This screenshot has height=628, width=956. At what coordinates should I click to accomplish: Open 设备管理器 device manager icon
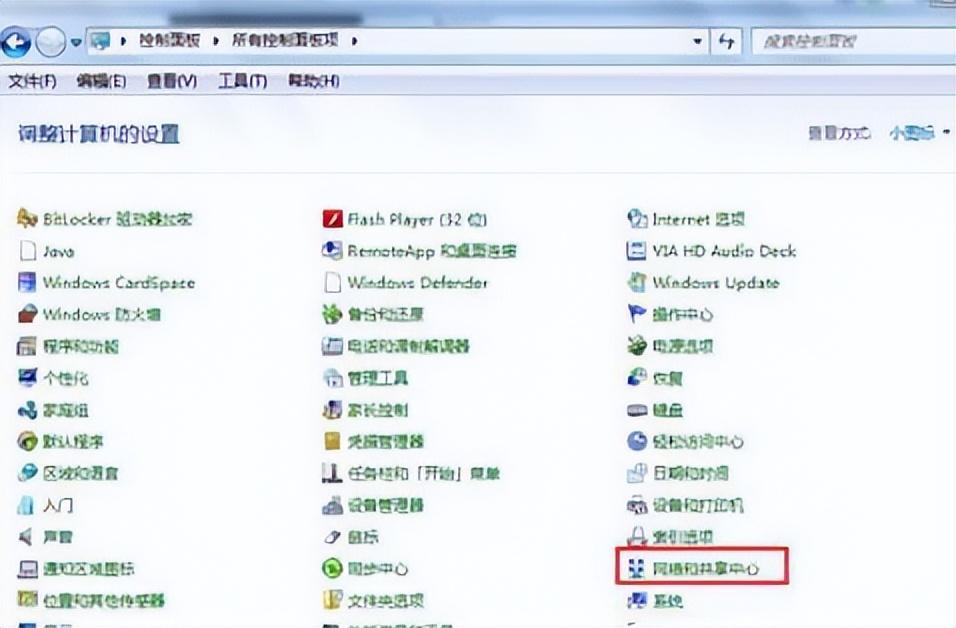(332, 505)
